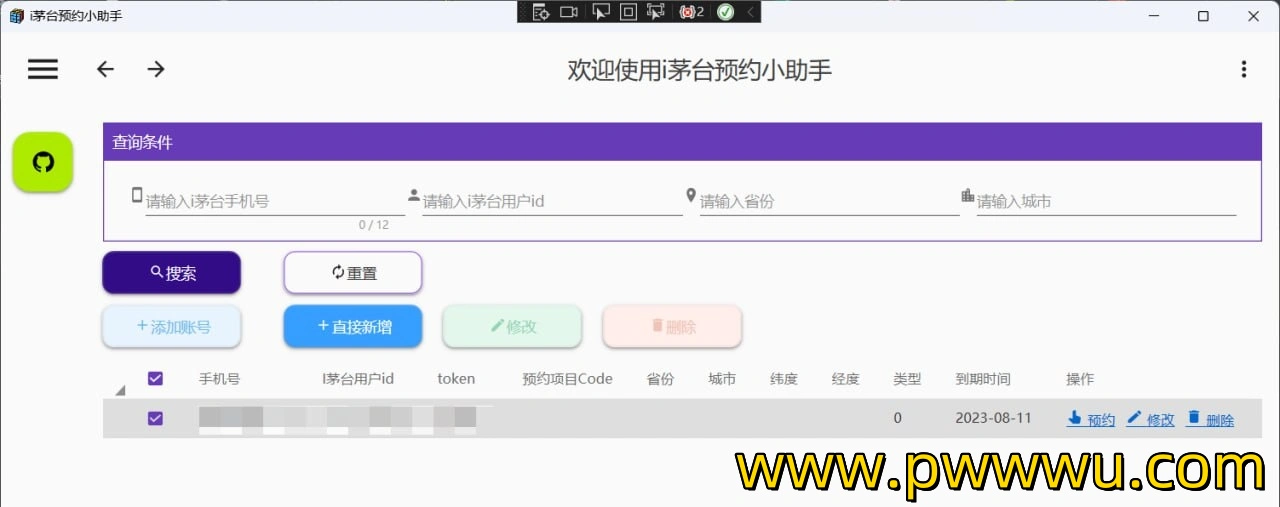Sort by token column header

(456, 379)
